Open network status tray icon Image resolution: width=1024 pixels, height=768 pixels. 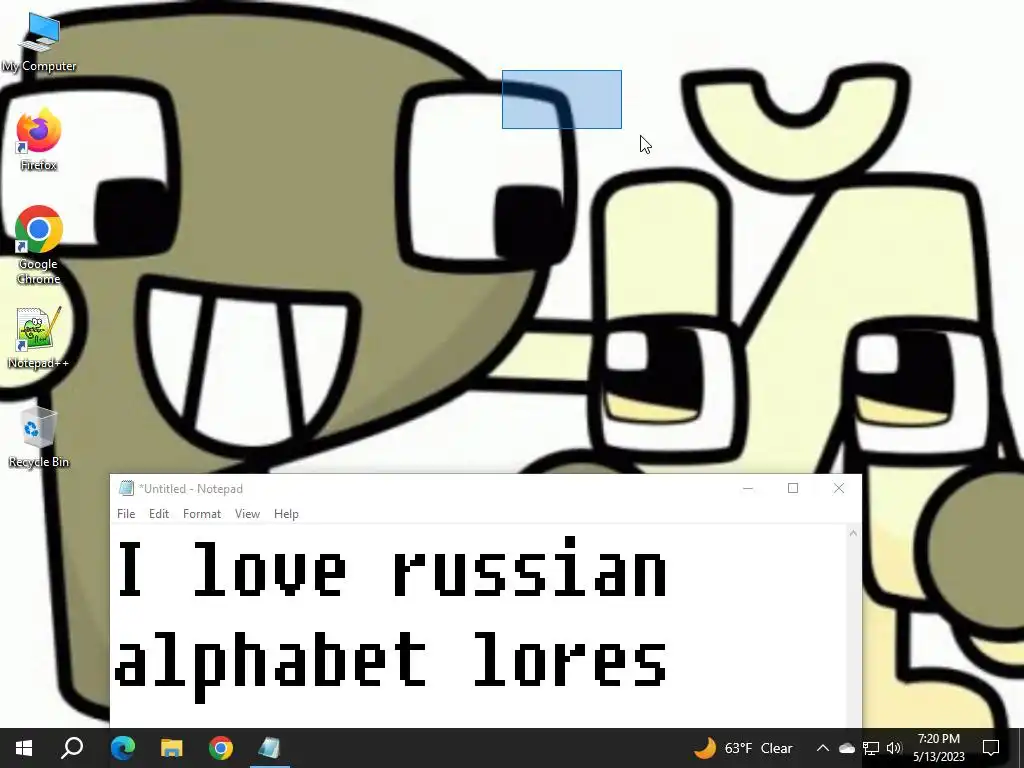click(x=871, y=748)
